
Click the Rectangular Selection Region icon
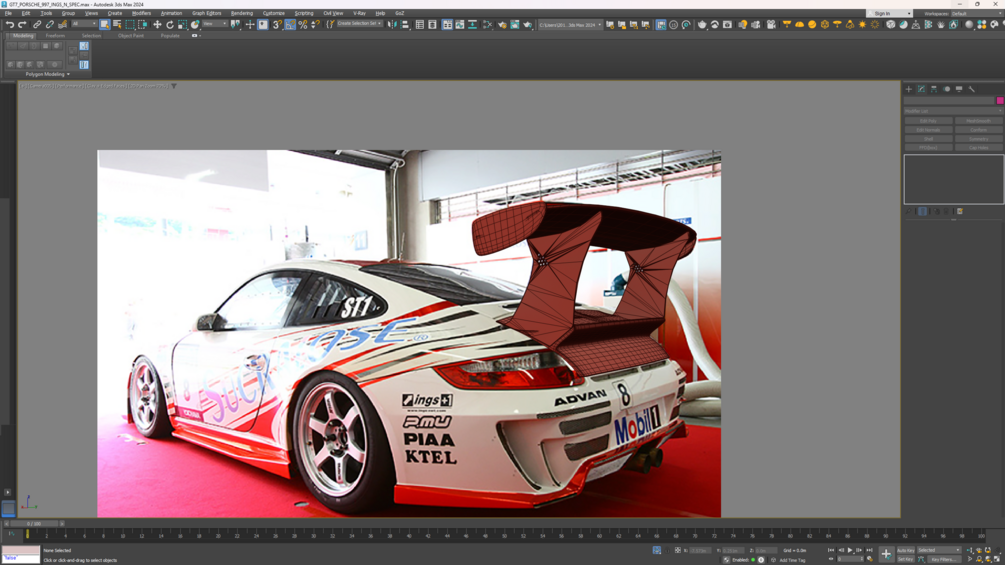point(130,24)
